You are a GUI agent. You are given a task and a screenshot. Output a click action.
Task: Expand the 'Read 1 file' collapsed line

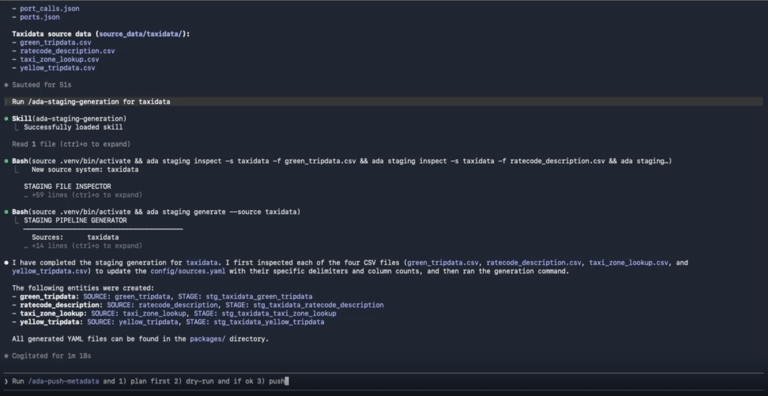(71, 144)
